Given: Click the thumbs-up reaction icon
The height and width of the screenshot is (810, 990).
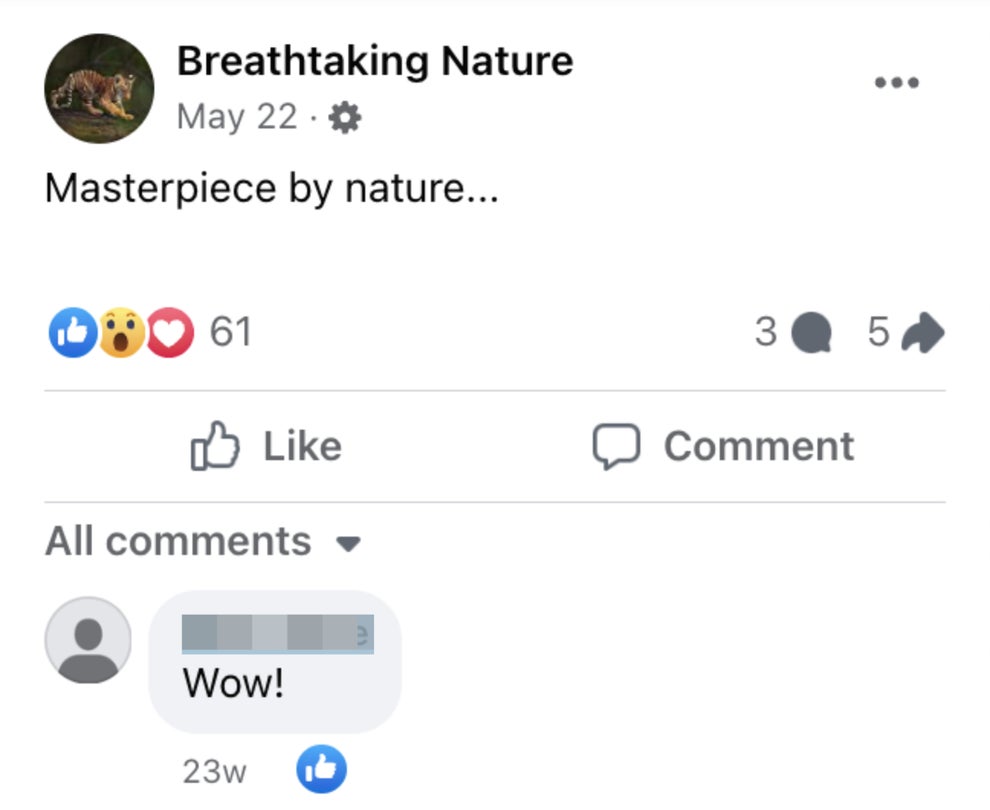Looking at the screenshot, I should pyautogui.click(x=74, y=332).
